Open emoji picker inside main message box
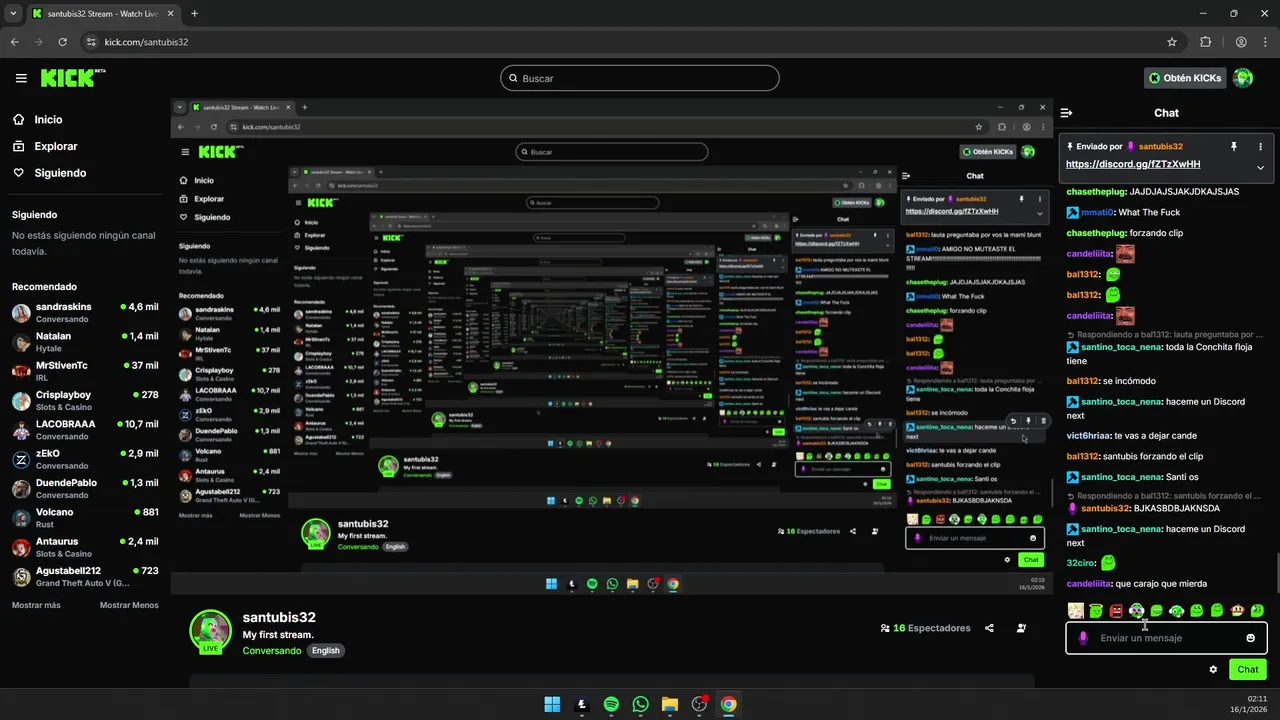1280x720 pixels. [1251, 638]
